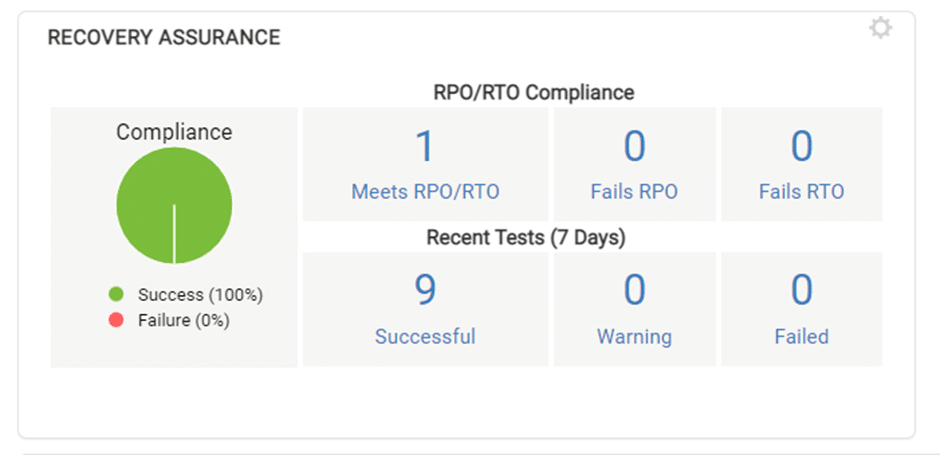
Task: Show the Failed tests link
Action: (x=802, y=336)
